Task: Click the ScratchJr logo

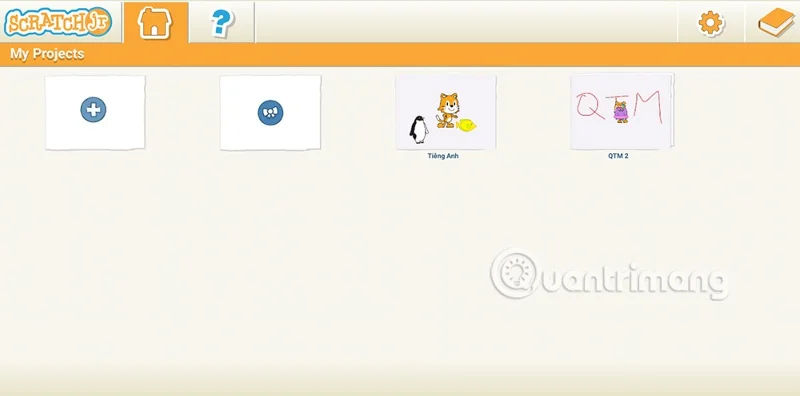Action: coord(58,22)
